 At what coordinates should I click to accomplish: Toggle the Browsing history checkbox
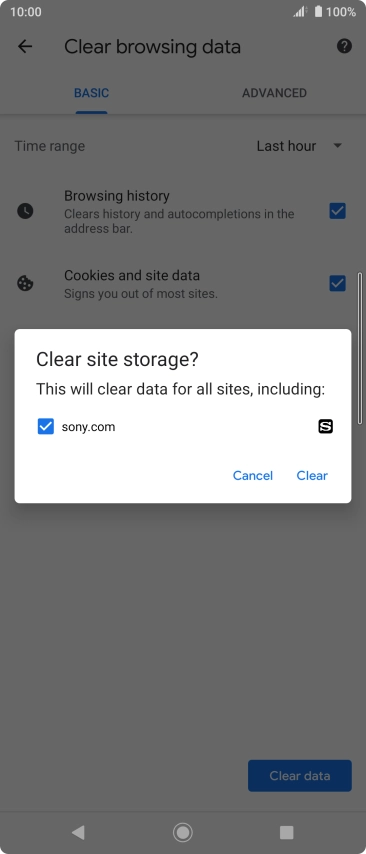[x=338, y=211]
